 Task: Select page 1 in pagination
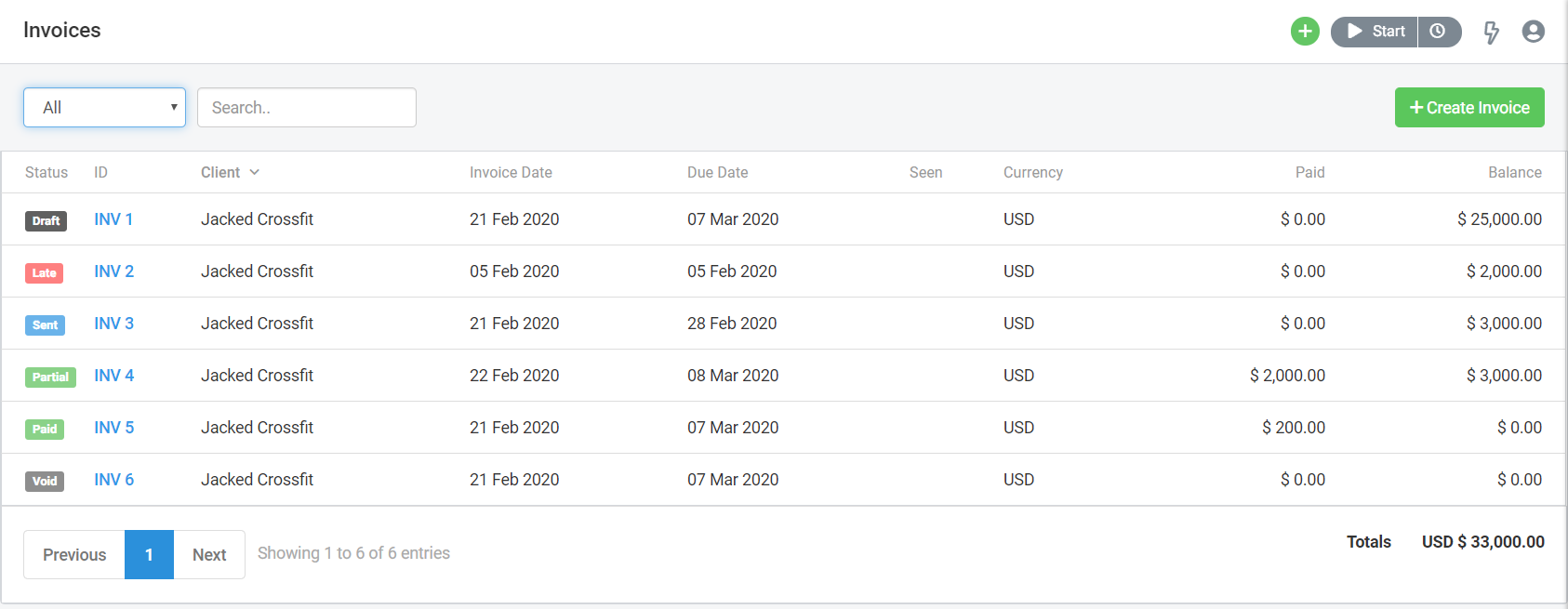[x=149, y=555]
